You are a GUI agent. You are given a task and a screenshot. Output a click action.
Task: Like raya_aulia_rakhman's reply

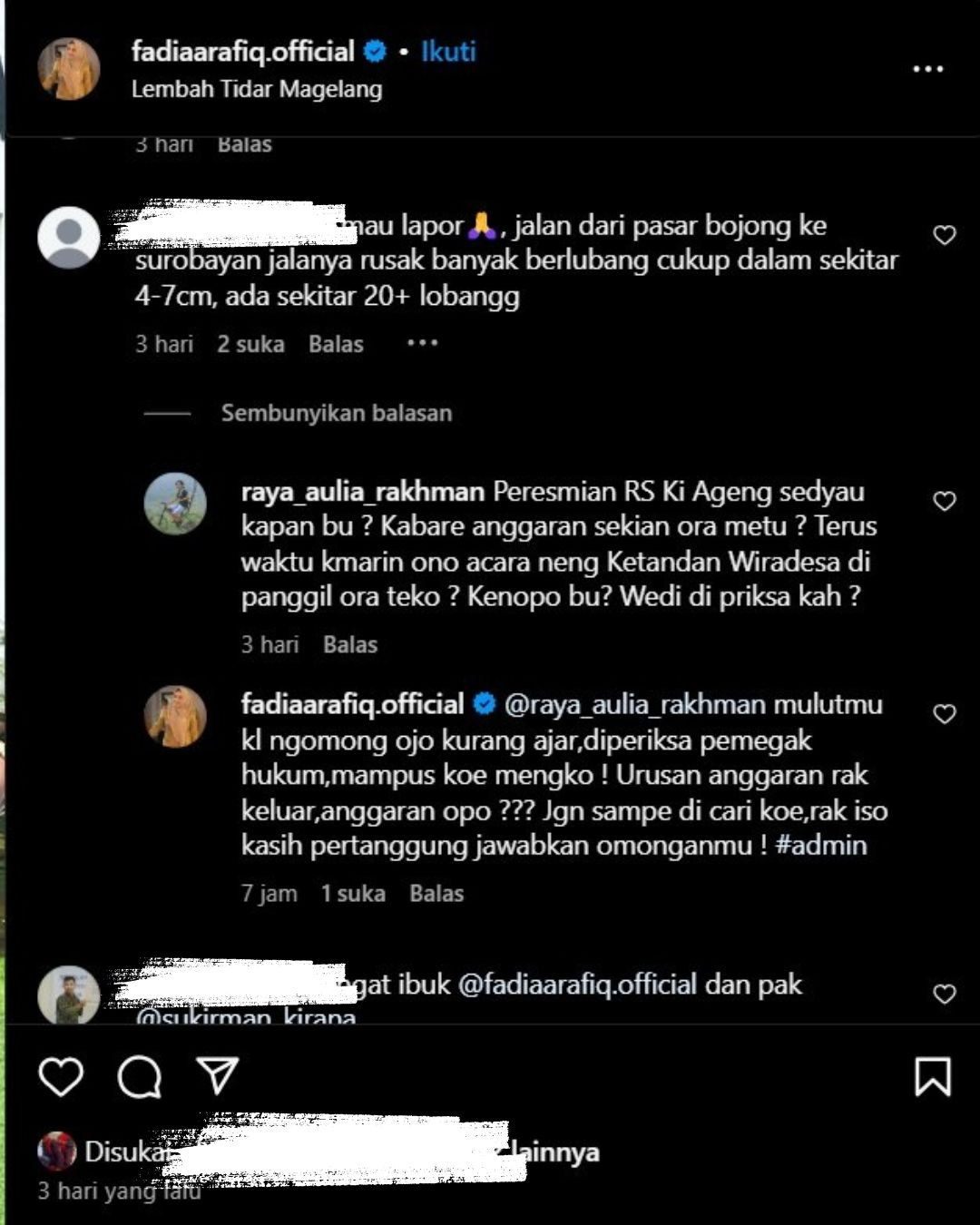point(945,501)
